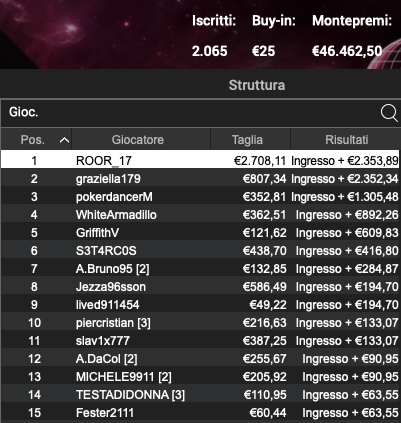Select the ROOR_17 first place row
The height and width of the screenshot is (423, 401).
click(200, 161)
